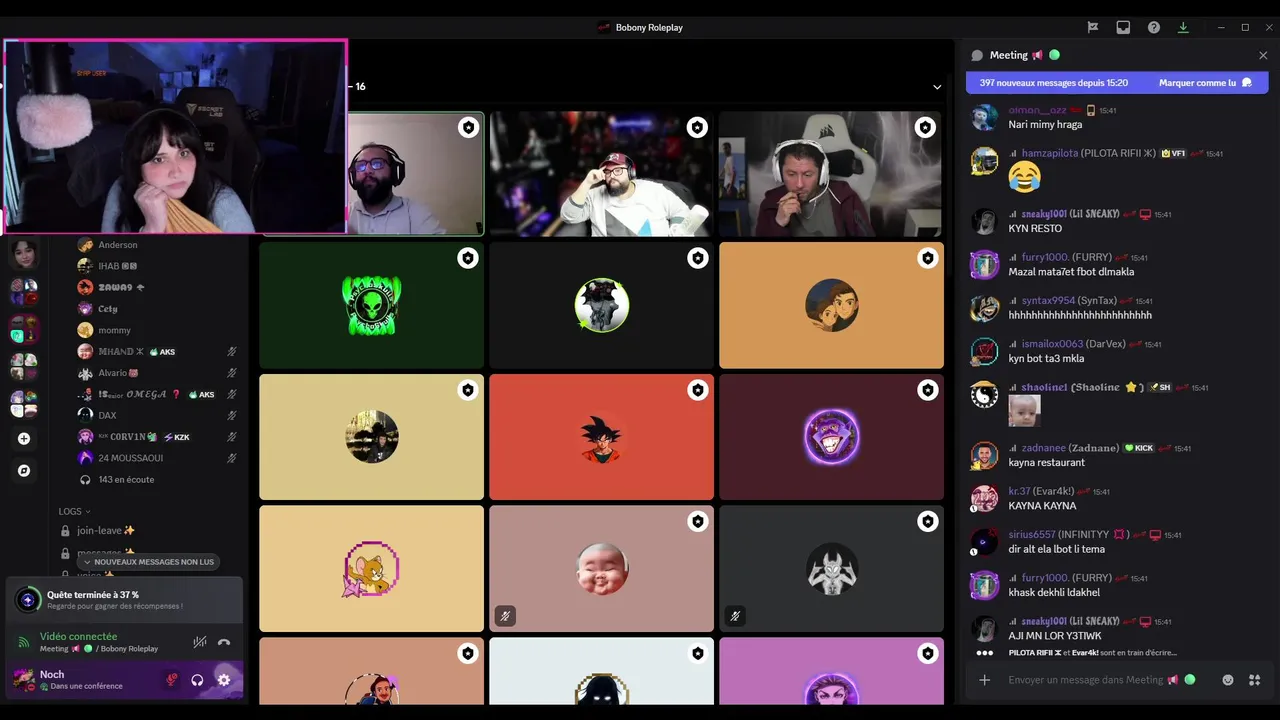Collapse the LOGS channel category
1280x720 pixels.
coord(74,511)
